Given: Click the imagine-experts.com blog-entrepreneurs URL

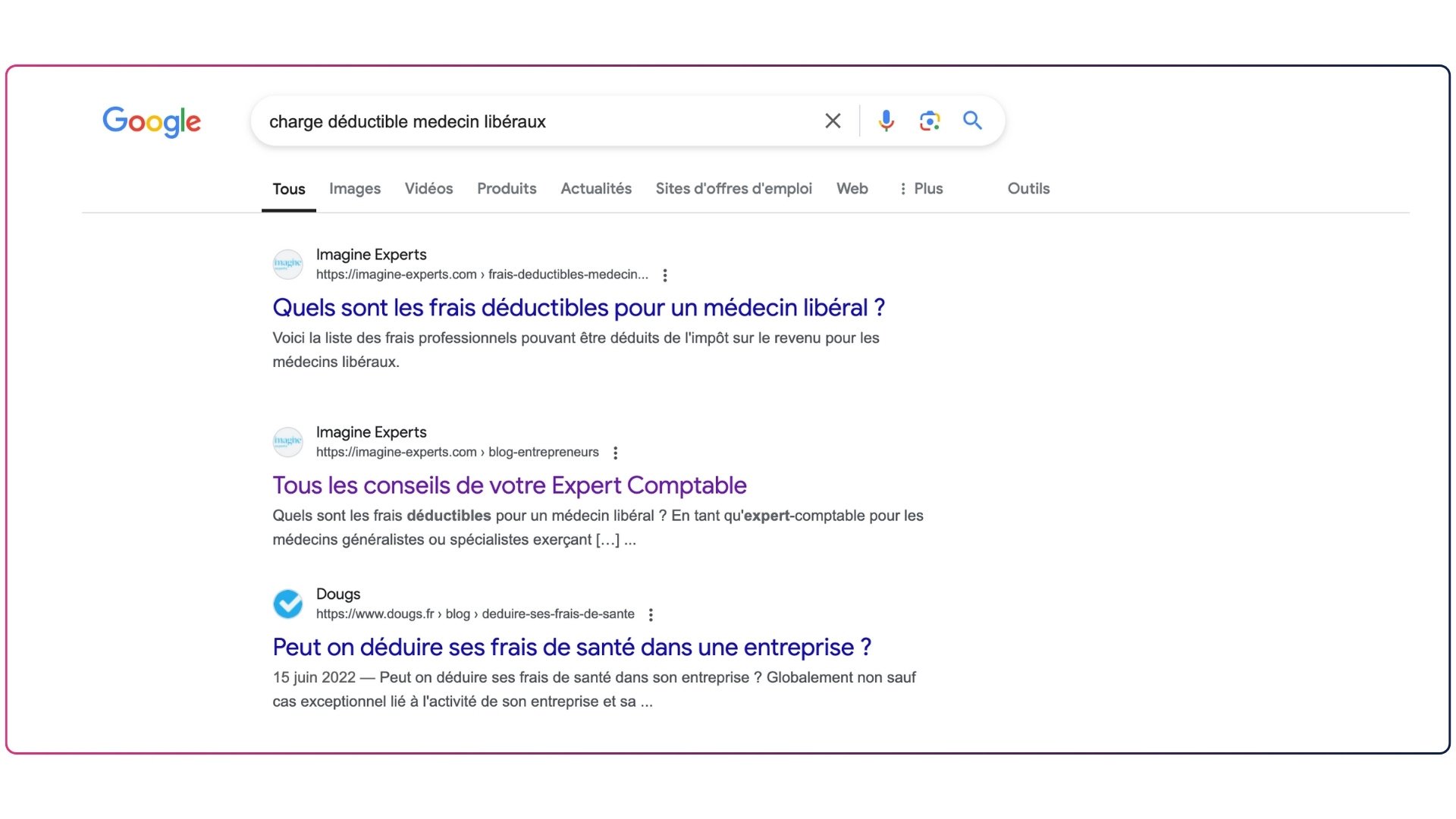Looking at the screenshot, I should 457,452.
